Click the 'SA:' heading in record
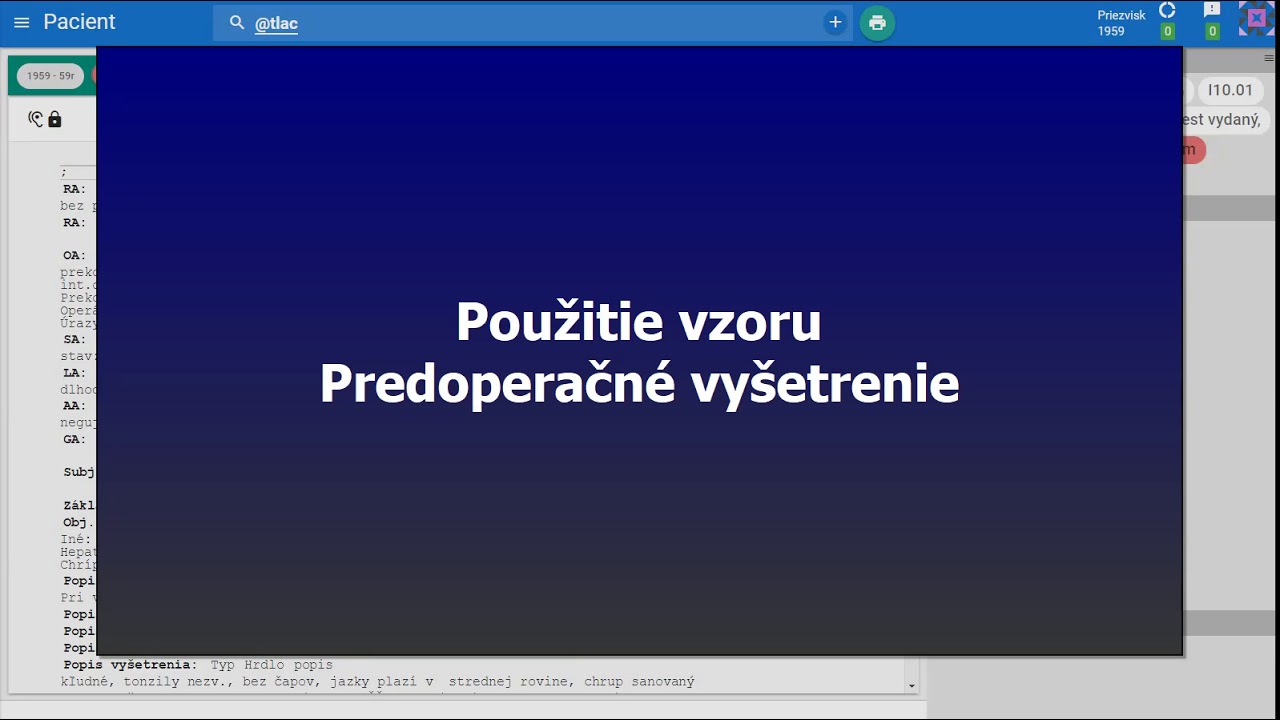This screenshot has height=720, width=1280. [x=74, y=340]
